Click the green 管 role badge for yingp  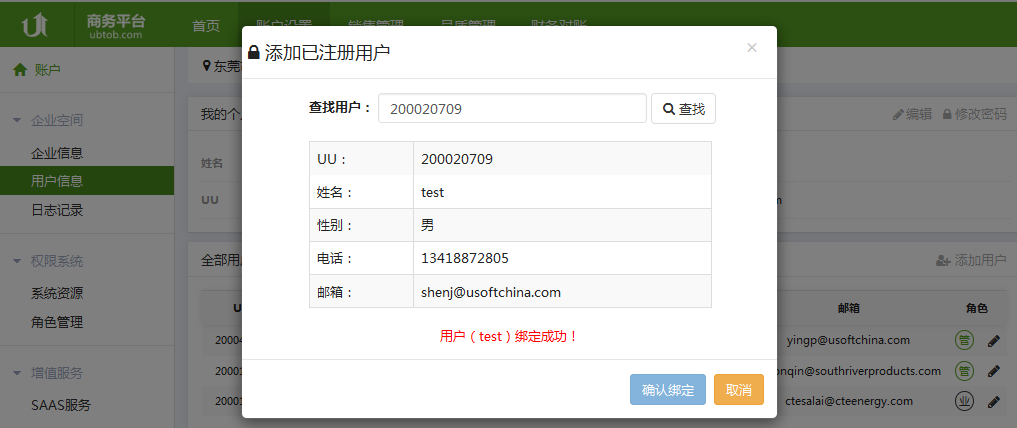[x=964, y=340]
